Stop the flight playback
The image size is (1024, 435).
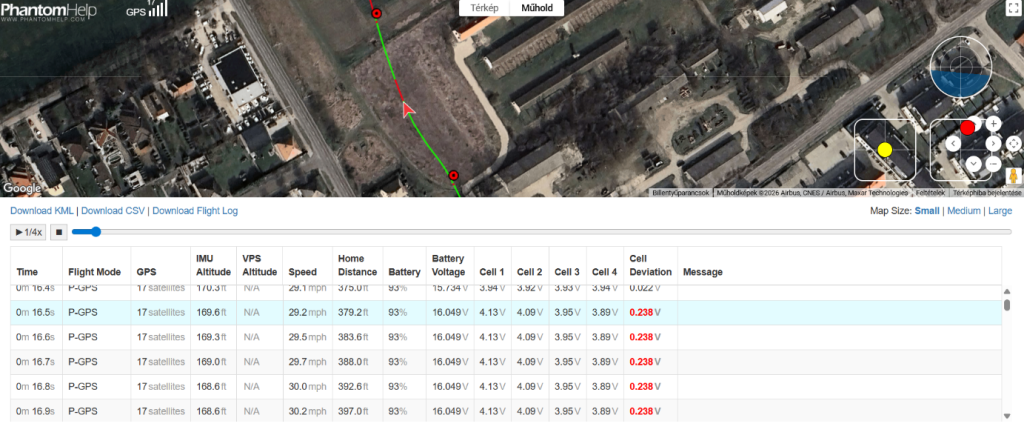(x=58, y=232)
